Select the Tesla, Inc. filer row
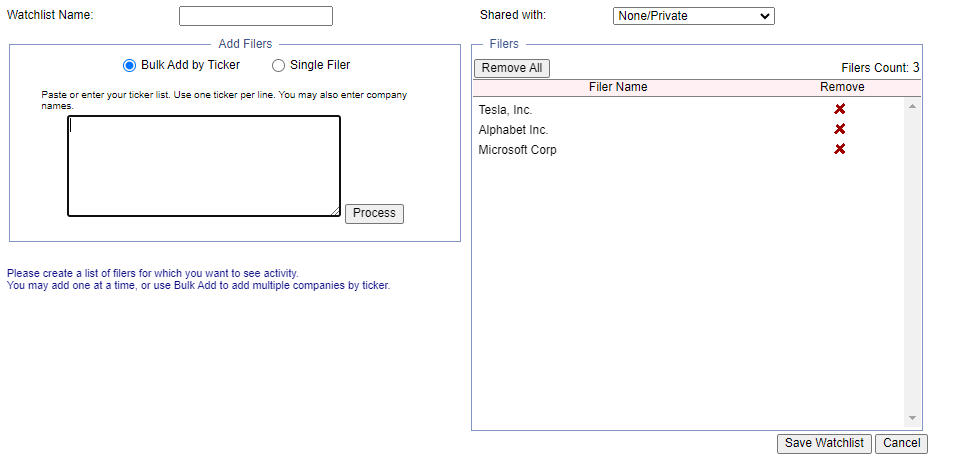The image size is (959, 473). pyautogui.click(x=506, y=110)
